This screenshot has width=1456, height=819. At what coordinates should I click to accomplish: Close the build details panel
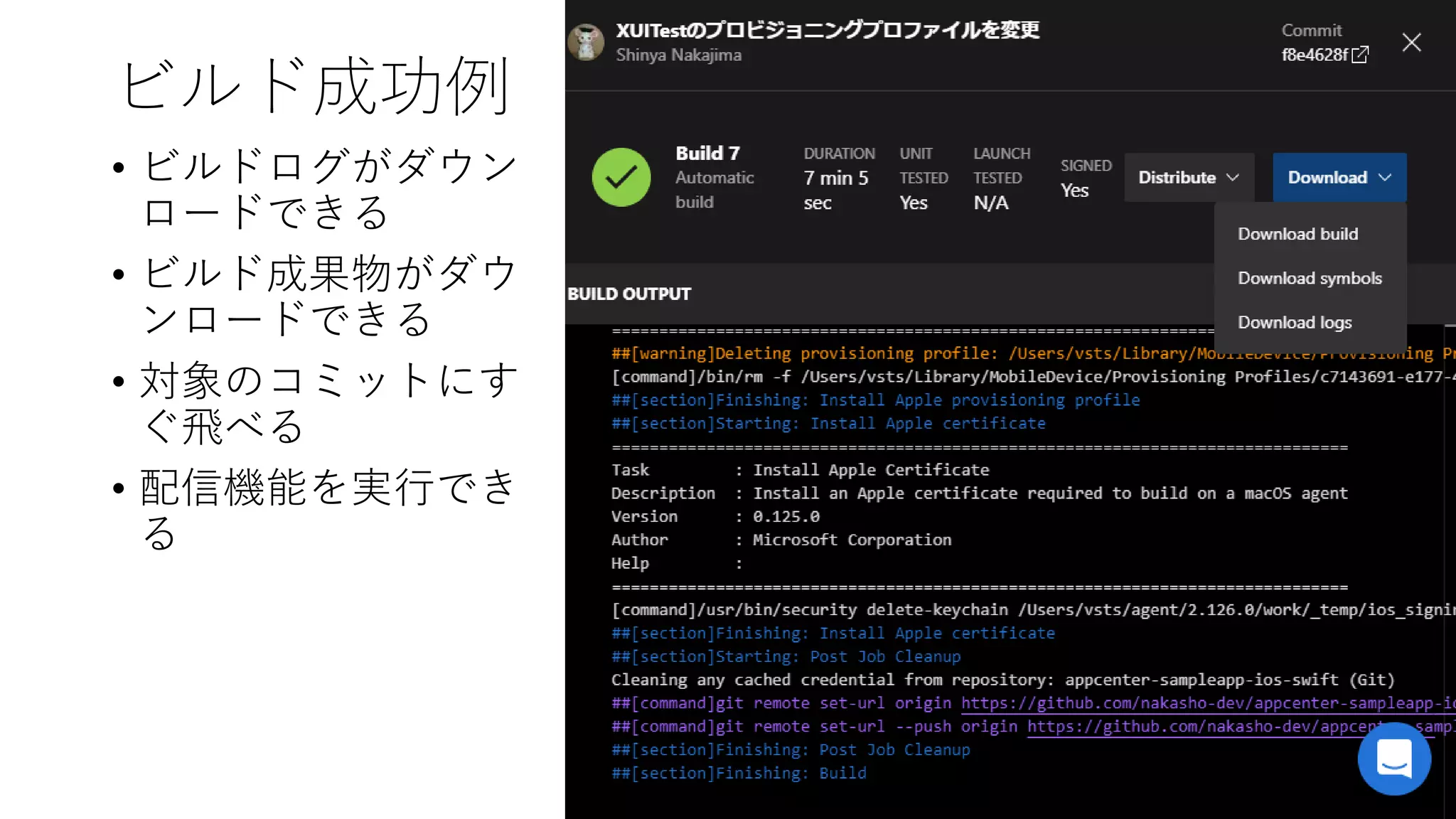(x=1411, y=43)
